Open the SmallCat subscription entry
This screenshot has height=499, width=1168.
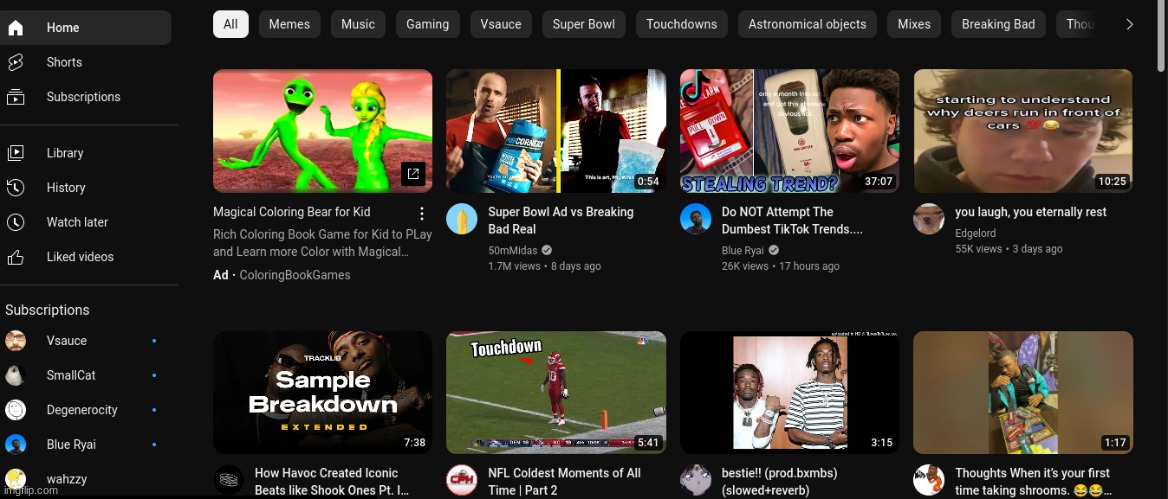tap(86, 375)
